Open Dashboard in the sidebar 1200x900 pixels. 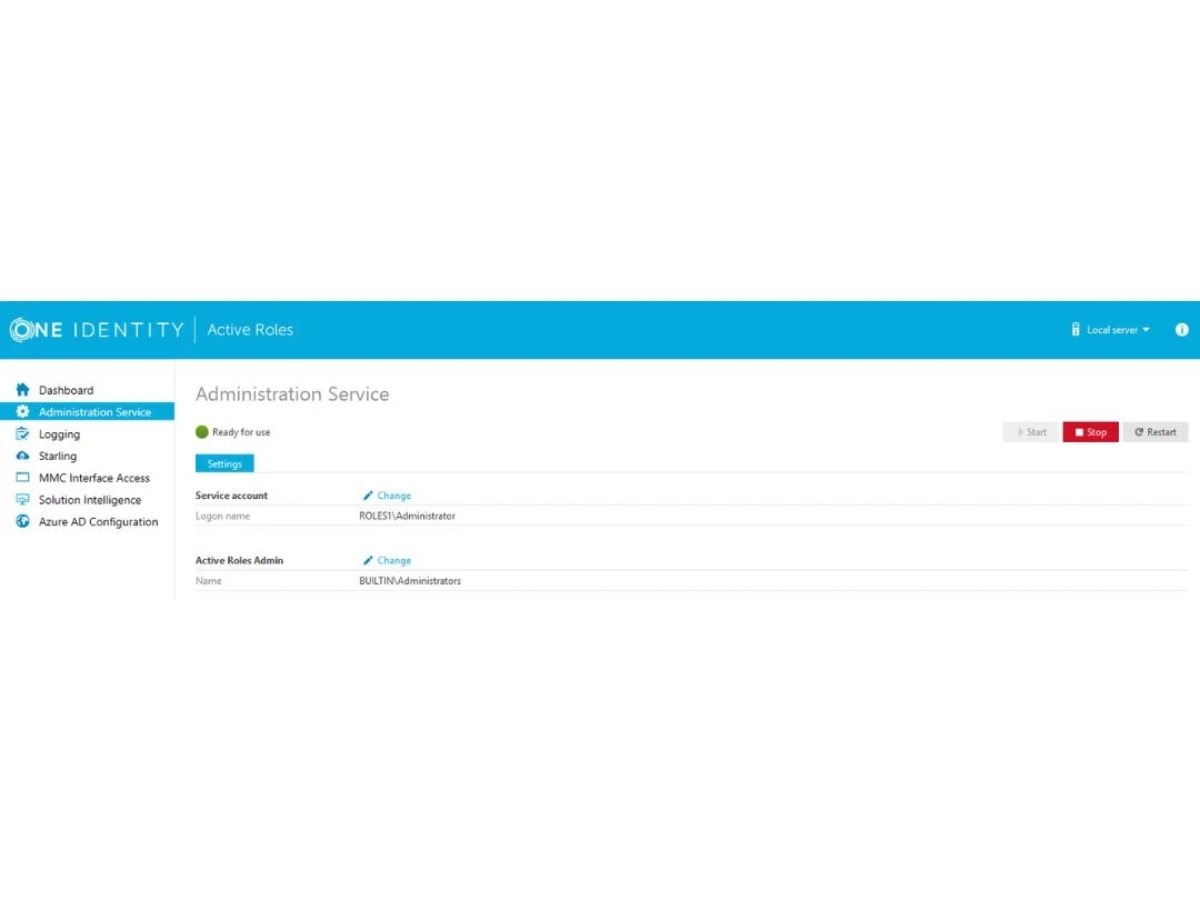click(x=66, y=390)
